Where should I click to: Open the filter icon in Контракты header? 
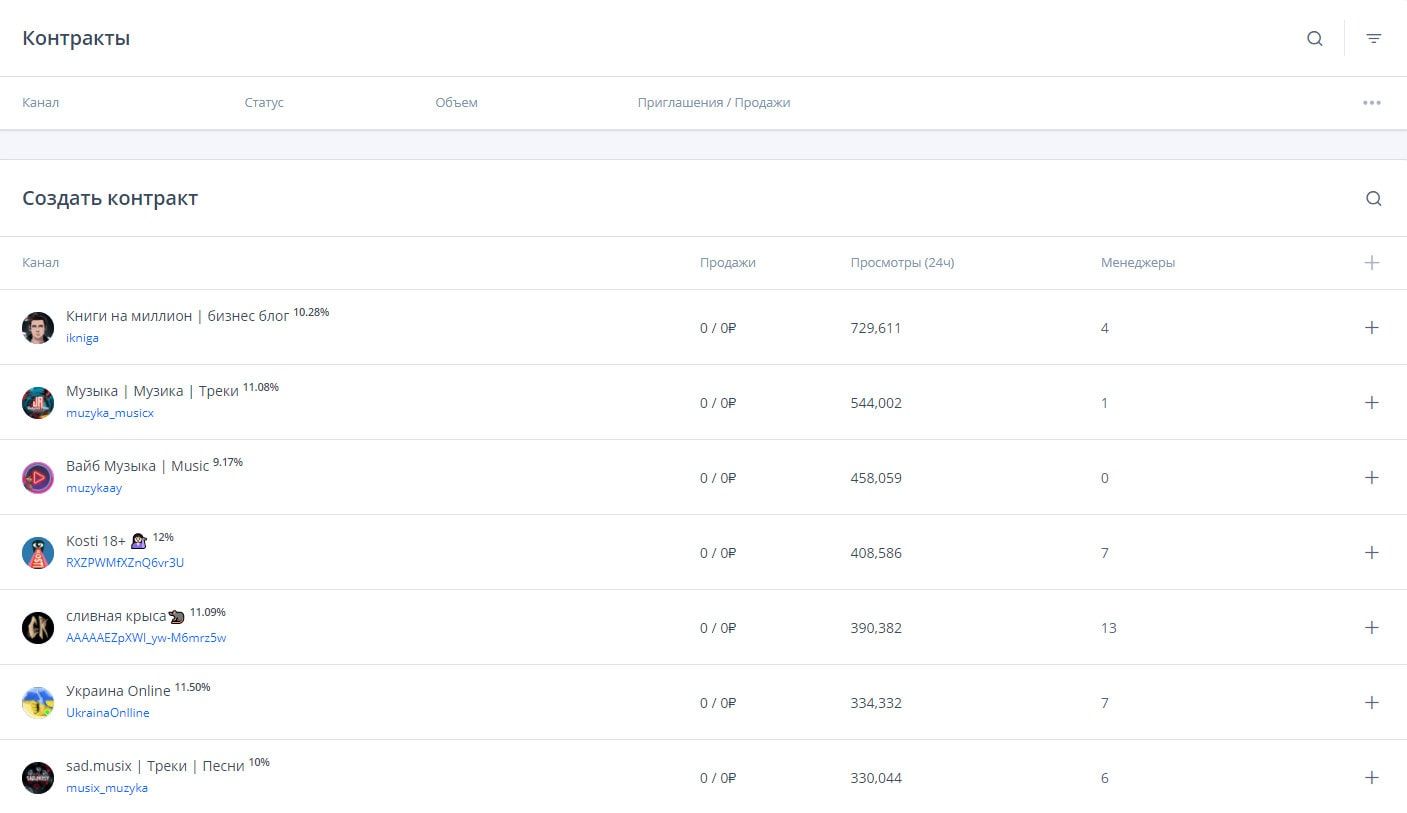[x=1374, y=39]
